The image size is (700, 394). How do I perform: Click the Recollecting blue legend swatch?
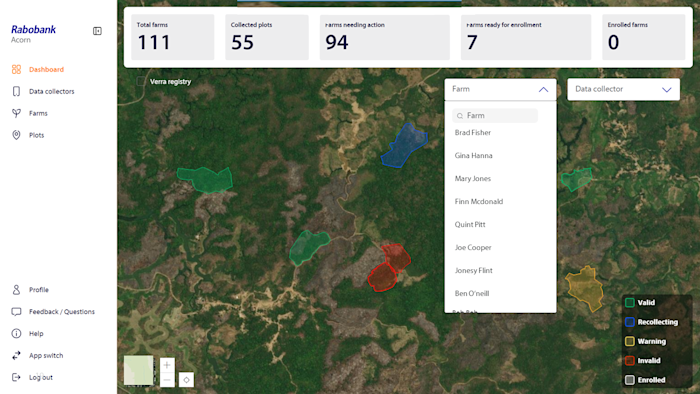point(629,322)
